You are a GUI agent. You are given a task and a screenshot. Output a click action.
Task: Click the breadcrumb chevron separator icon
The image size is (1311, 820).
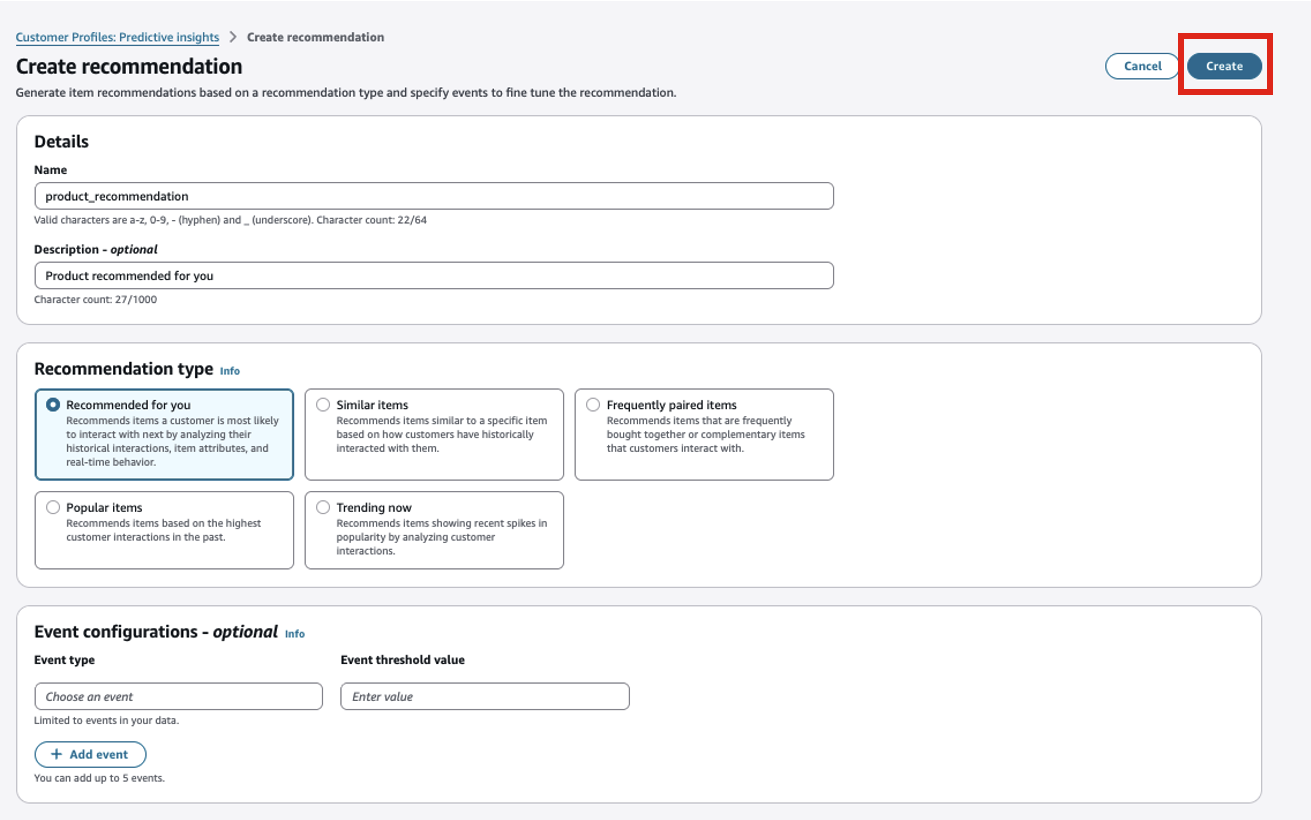pos(233,37)
